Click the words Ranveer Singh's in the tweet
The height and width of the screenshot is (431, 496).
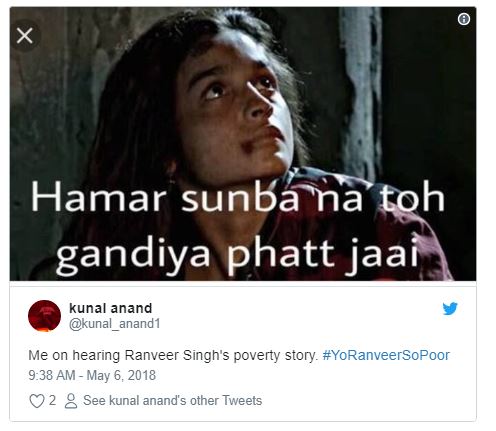177,355
